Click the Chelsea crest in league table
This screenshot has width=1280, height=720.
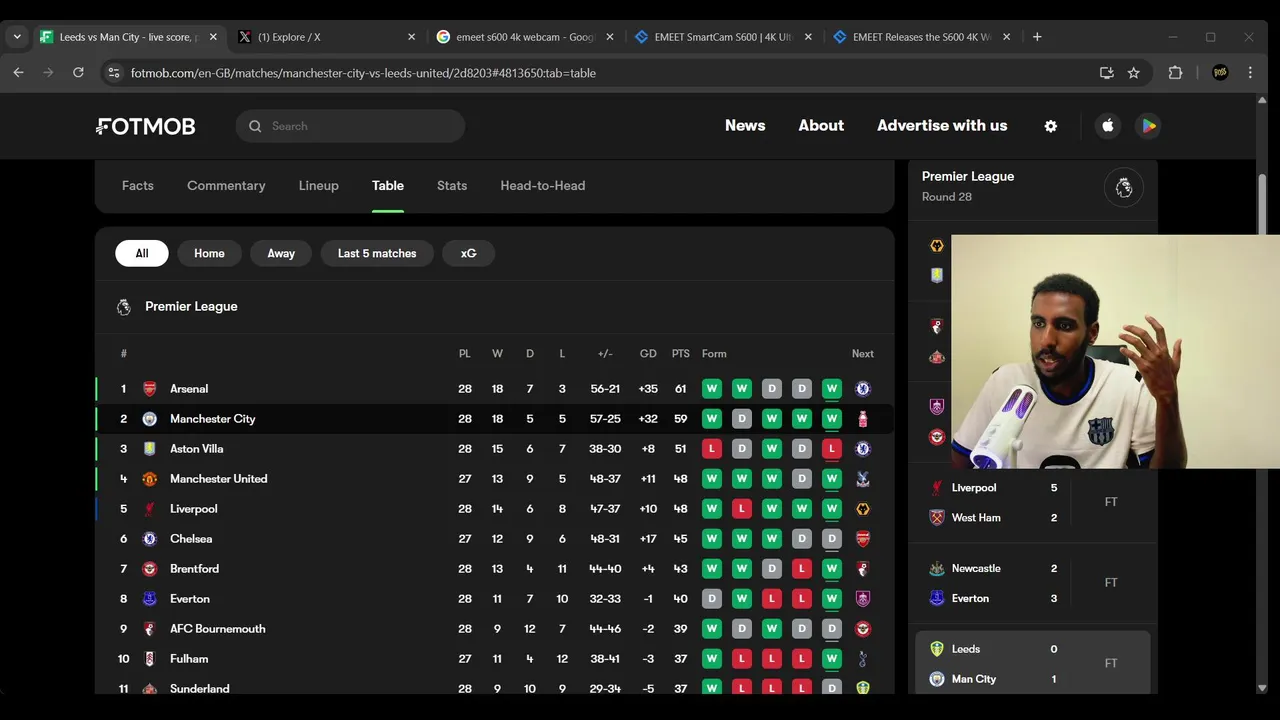click(149, 539)
